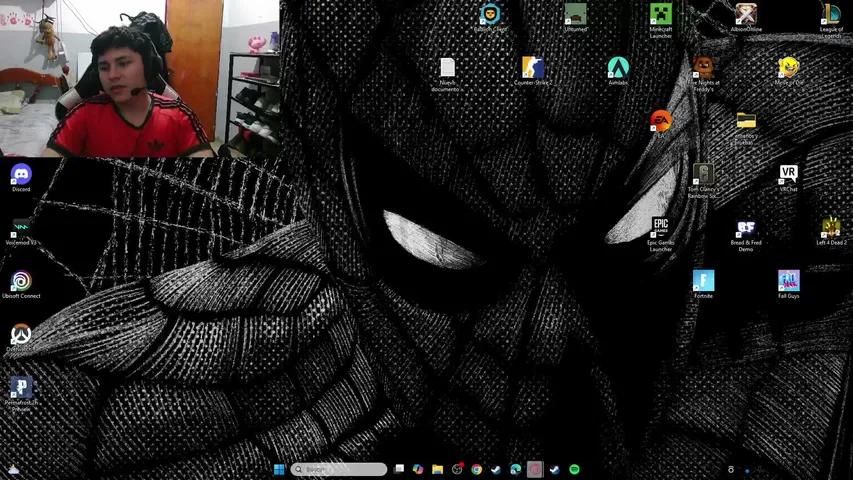This screenshot has height=480, width=853.
Task: Click the Fall Guys game icon
Action: tap(789, 281)
